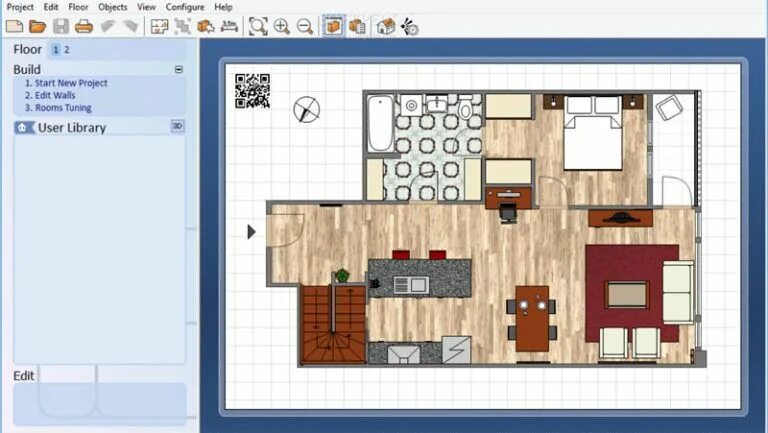Select floor 1 in the Floor selector

tap(56, 50)
